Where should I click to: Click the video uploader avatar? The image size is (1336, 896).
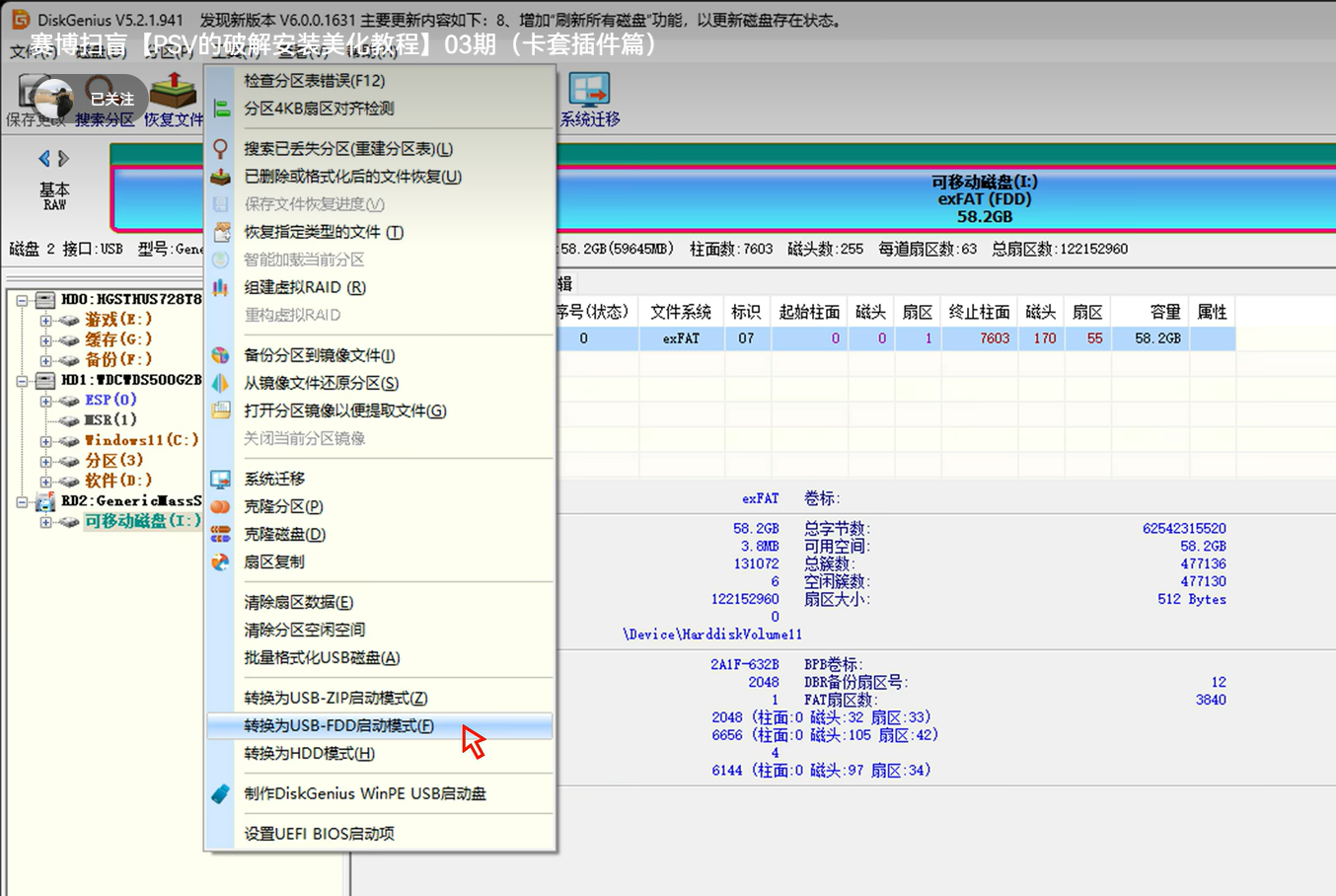pyautogui.click(x=53, y=99)
